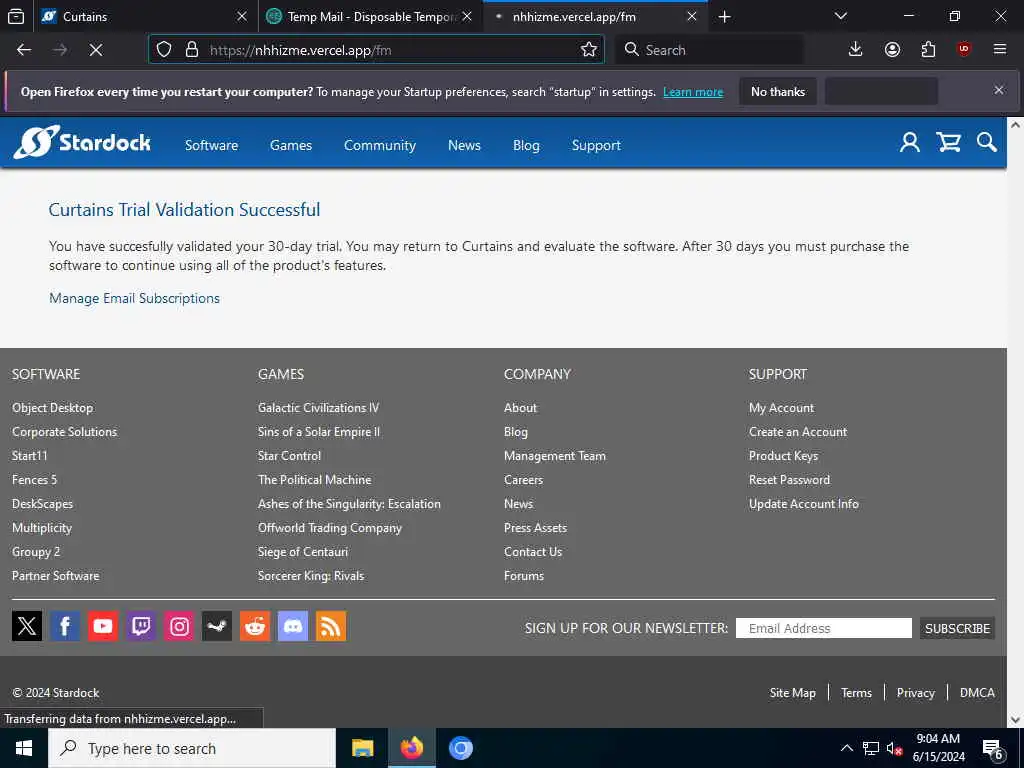Viewport: 1024px width, 768px height.
Task: Open the Object Desktop footer link
Action: (52, 408)
